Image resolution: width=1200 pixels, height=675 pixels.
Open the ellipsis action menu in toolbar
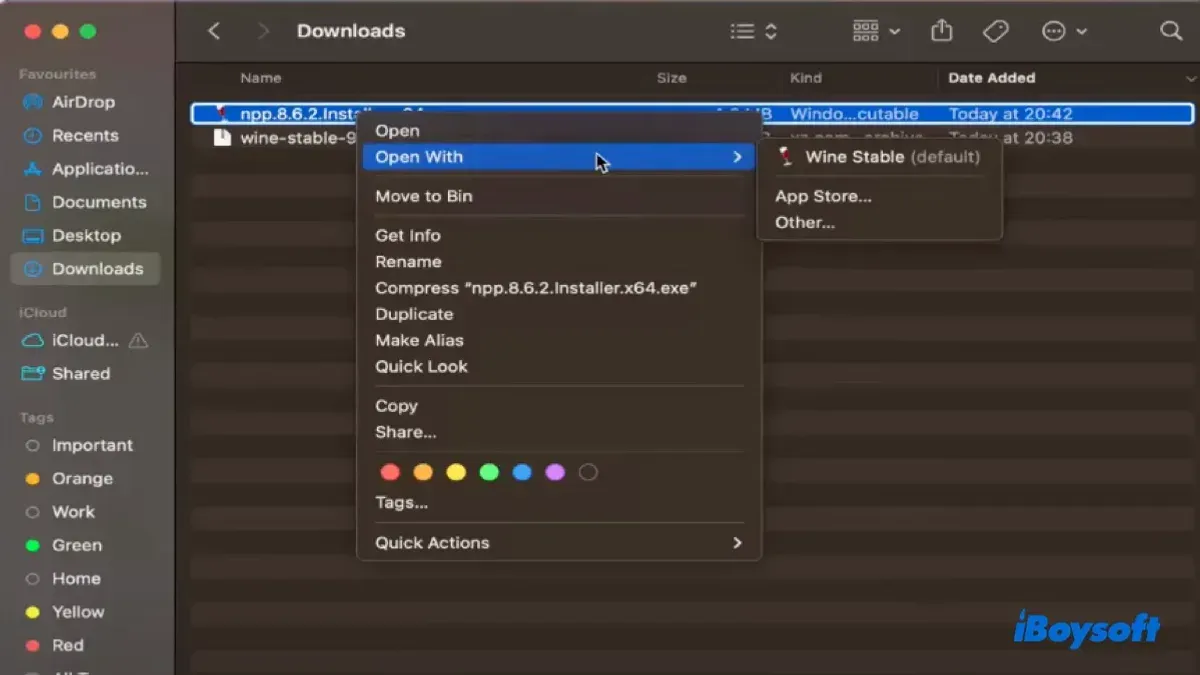click(1064, 32)
